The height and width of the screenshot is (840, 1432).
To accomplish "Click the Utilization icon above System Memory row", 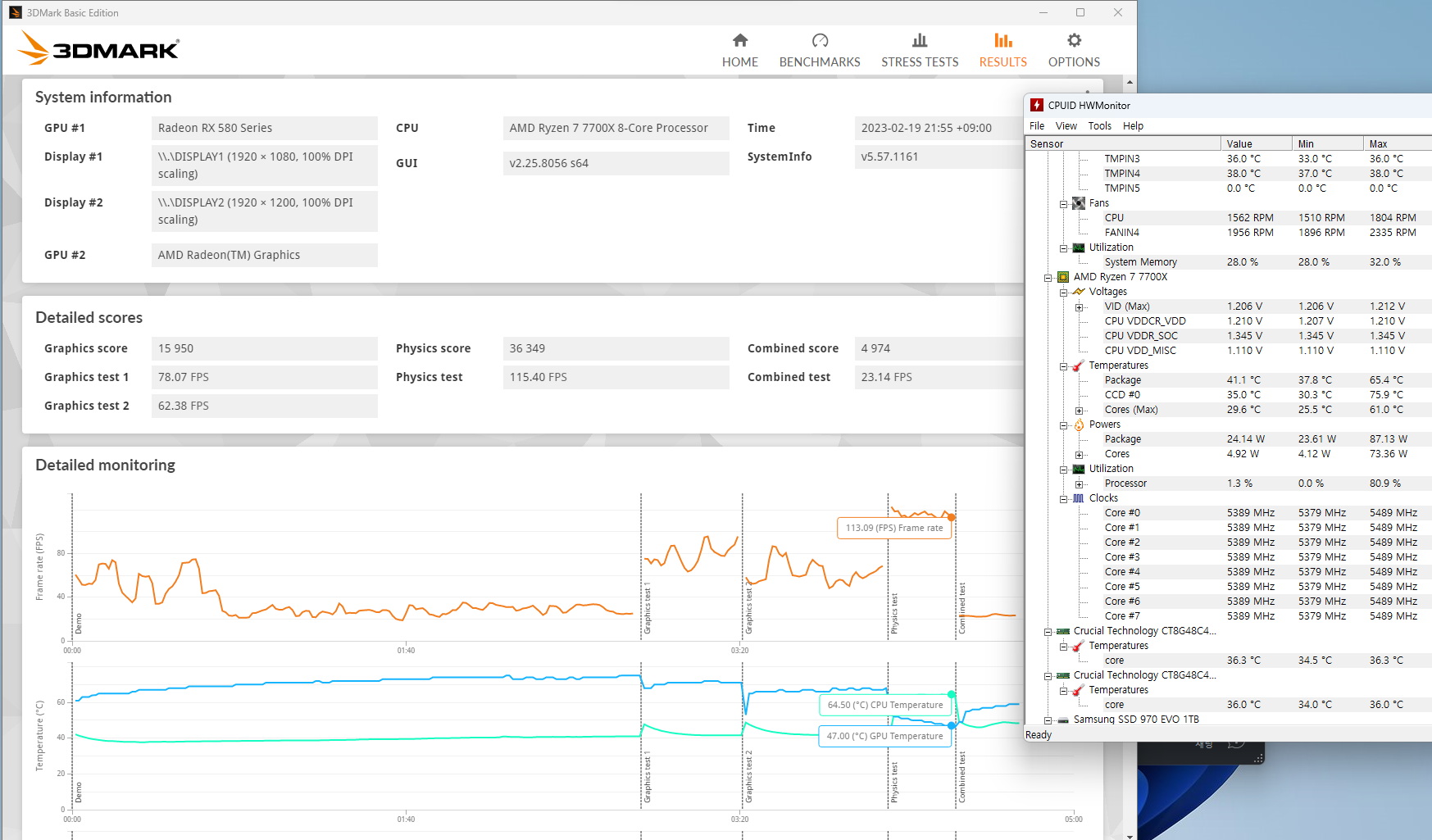I will click(x=1079, y=247).
